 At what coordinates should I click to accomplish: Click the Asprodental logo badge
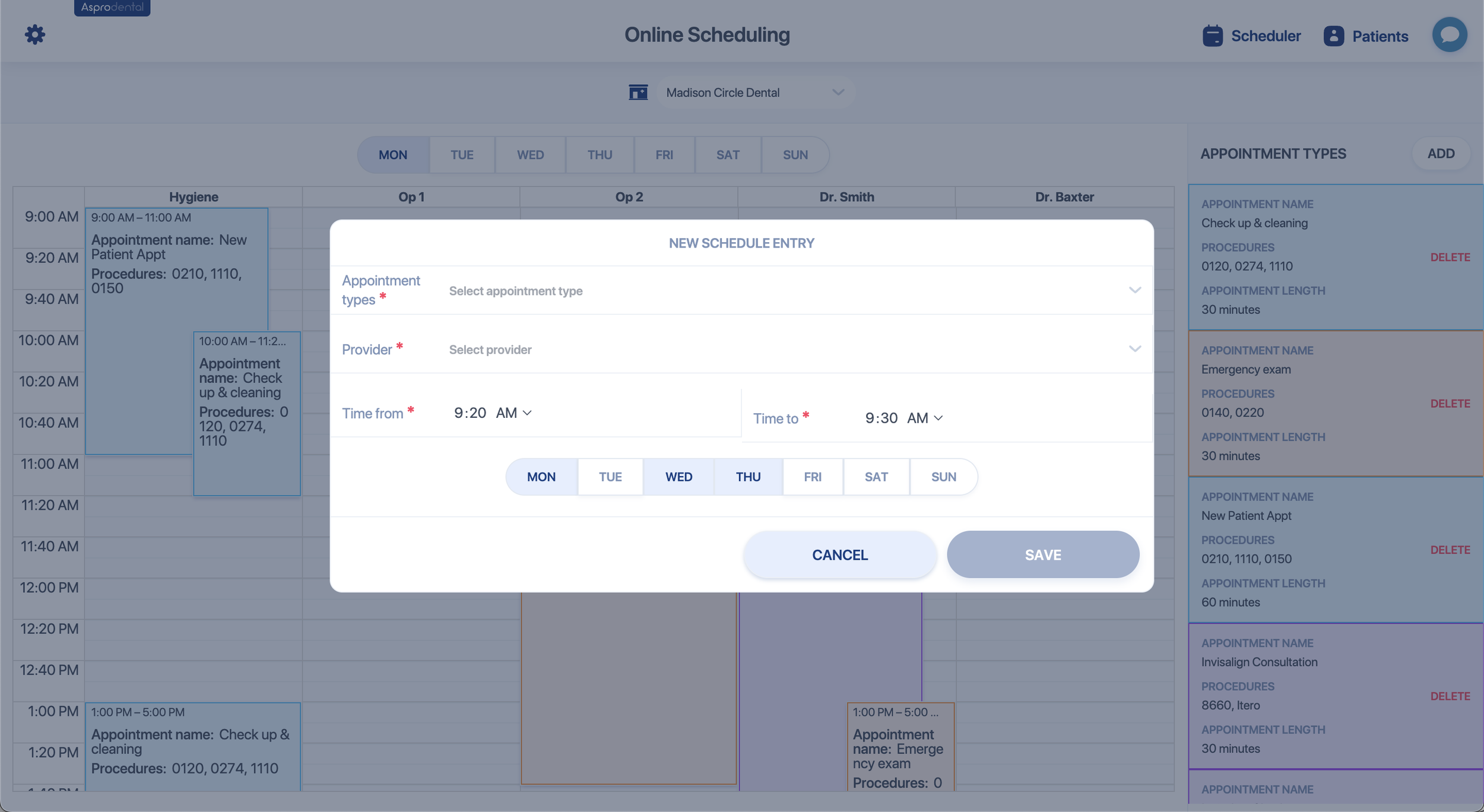point(112,8)
